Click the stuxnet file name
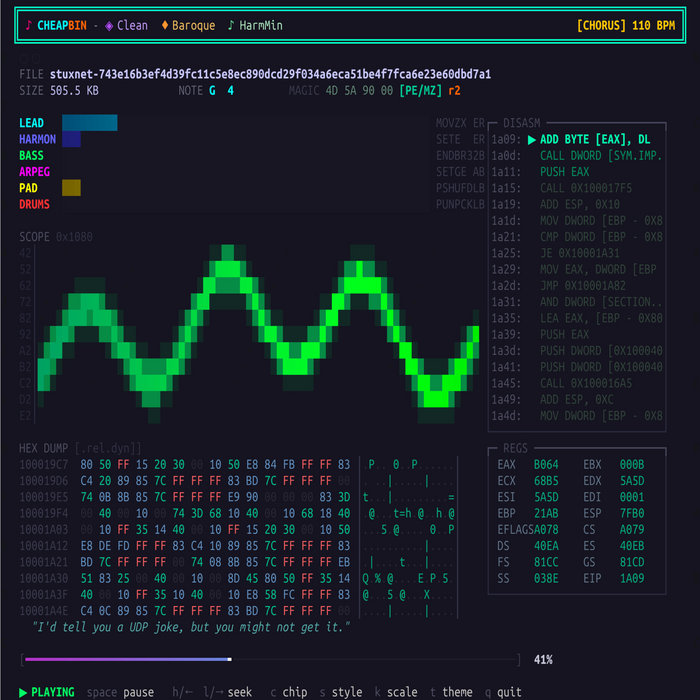Image resolution: width=700 pixels, height=700 pixels. [x=270, y=74]
